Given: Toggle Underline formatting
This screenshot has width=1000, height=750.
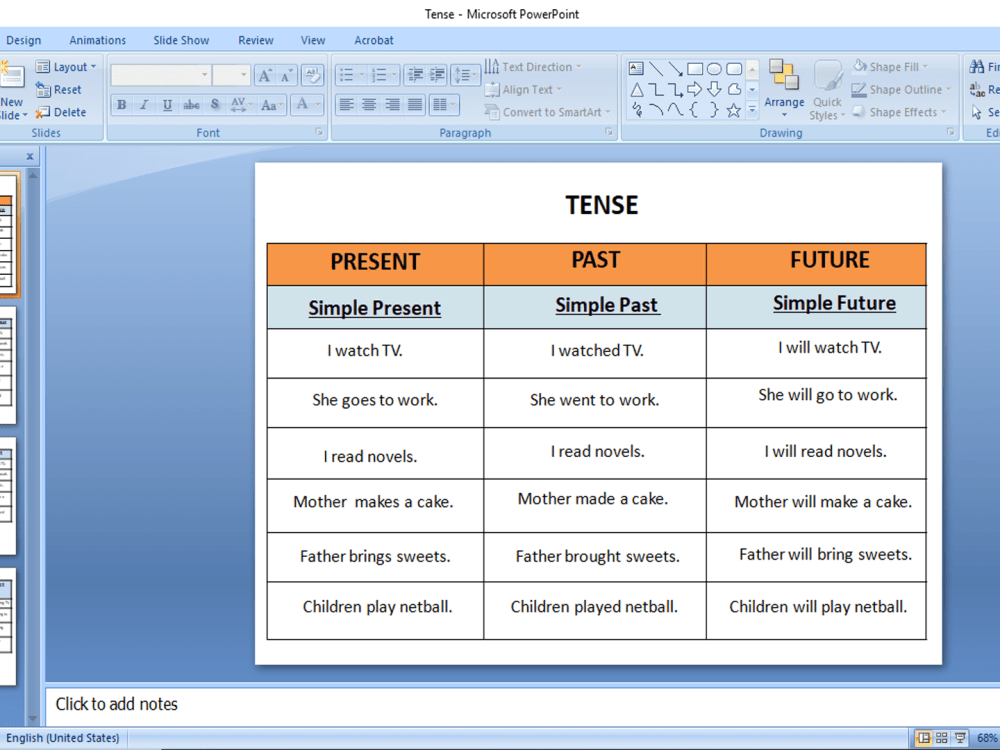Looking at the screenshot, I should 167,105.
